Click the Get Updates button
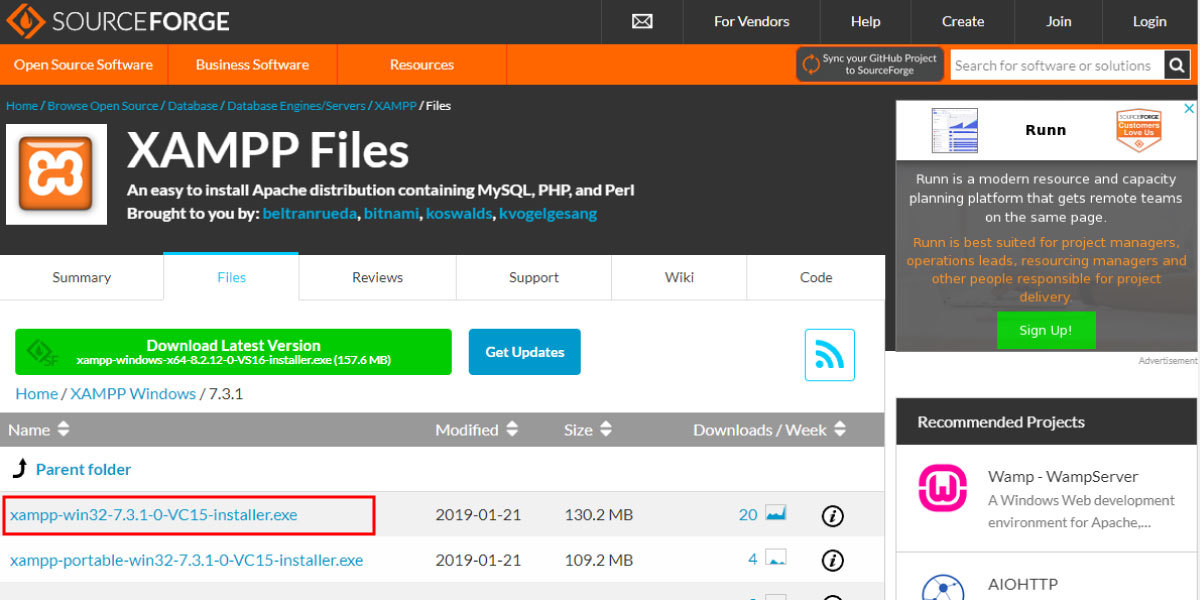1200x600 pixels. pos(525,352)
